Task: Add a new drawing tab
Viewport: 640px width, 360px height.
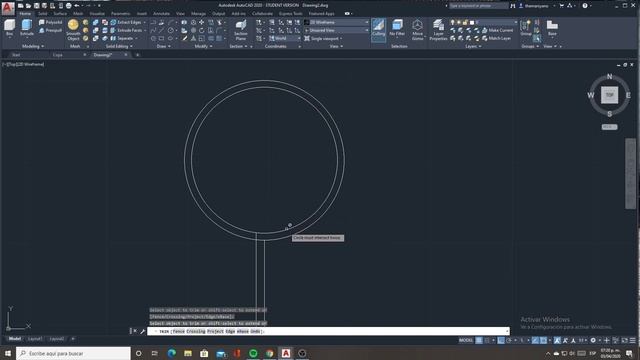Action: [138, 55]
